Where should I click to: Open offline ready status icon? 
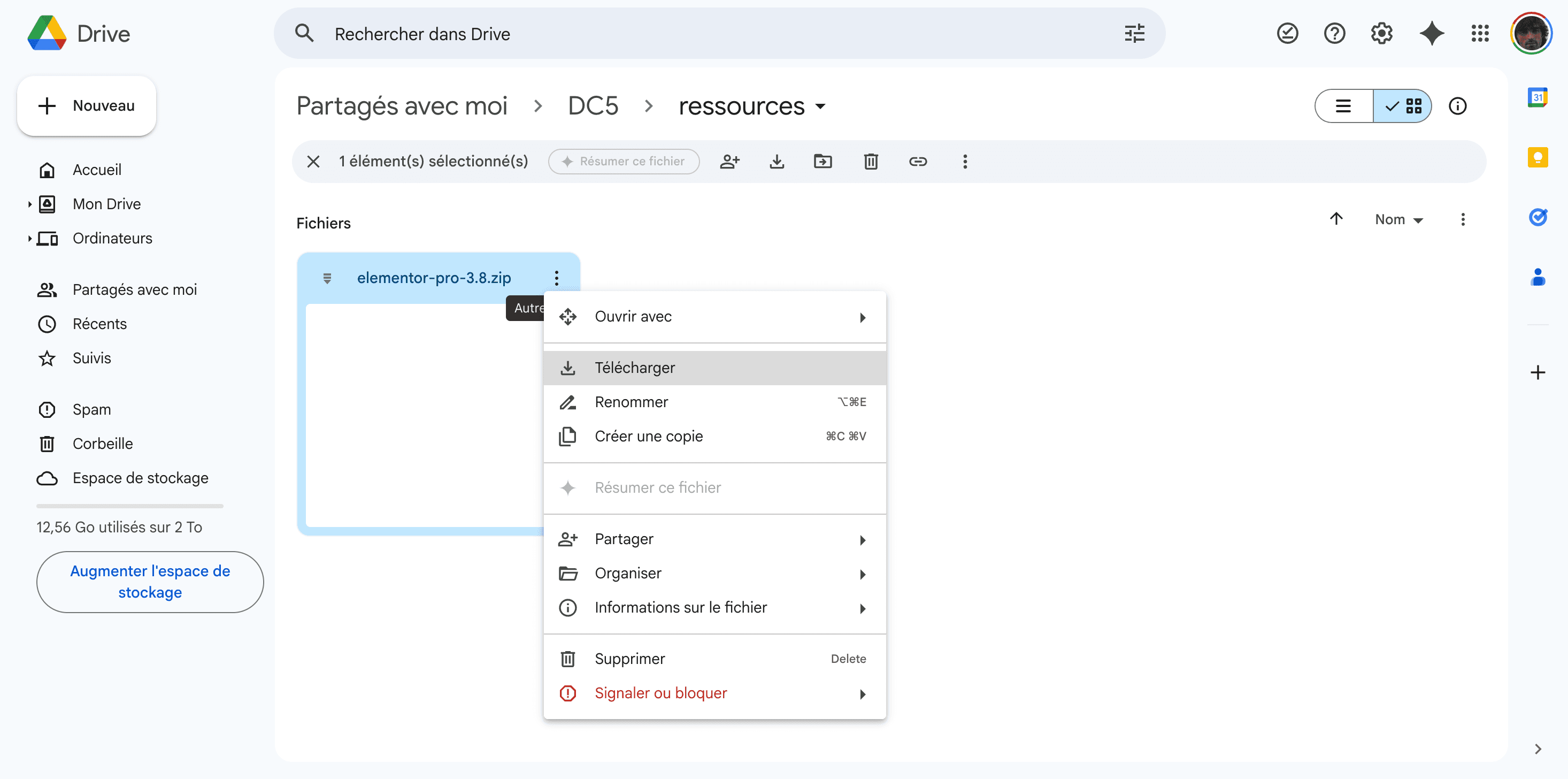(1287, 34)
